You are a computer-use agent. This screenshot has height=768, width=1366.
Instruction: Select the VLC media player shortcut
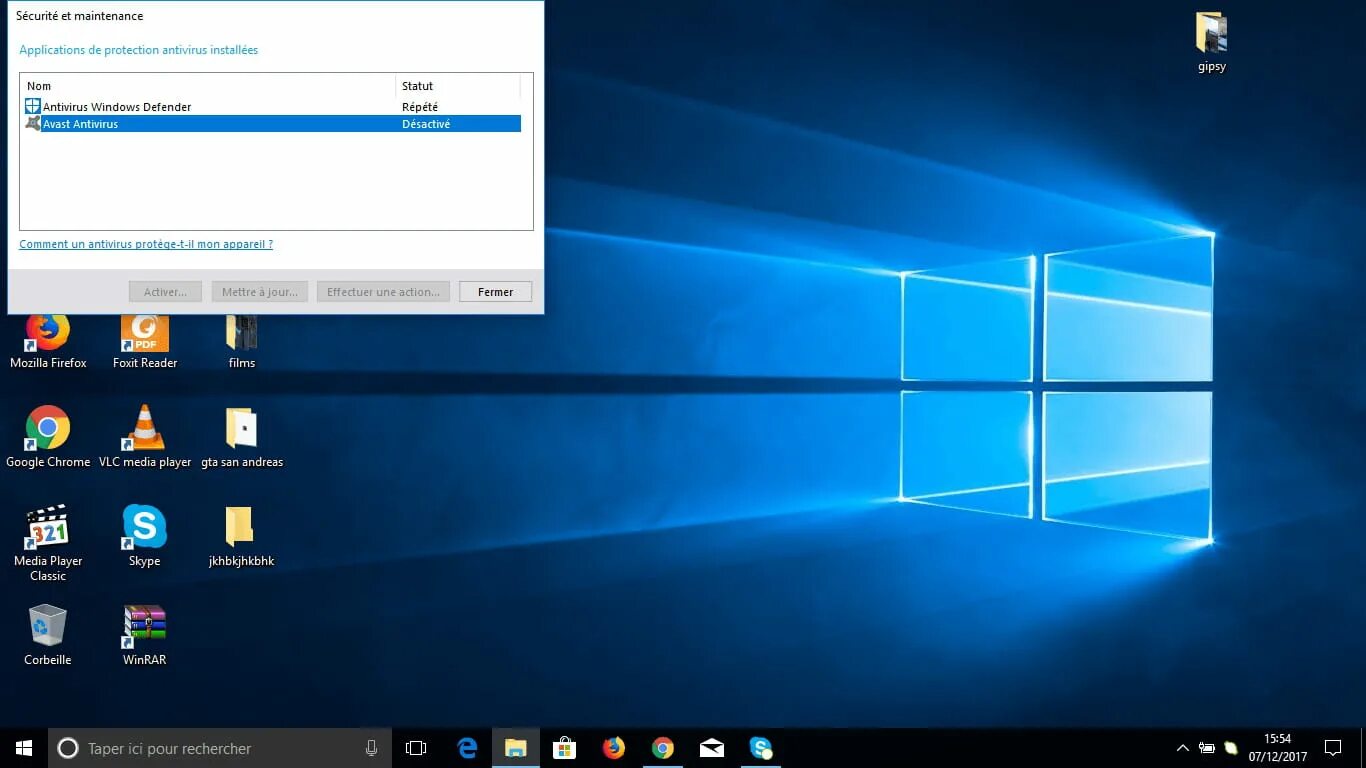[145, 437]
